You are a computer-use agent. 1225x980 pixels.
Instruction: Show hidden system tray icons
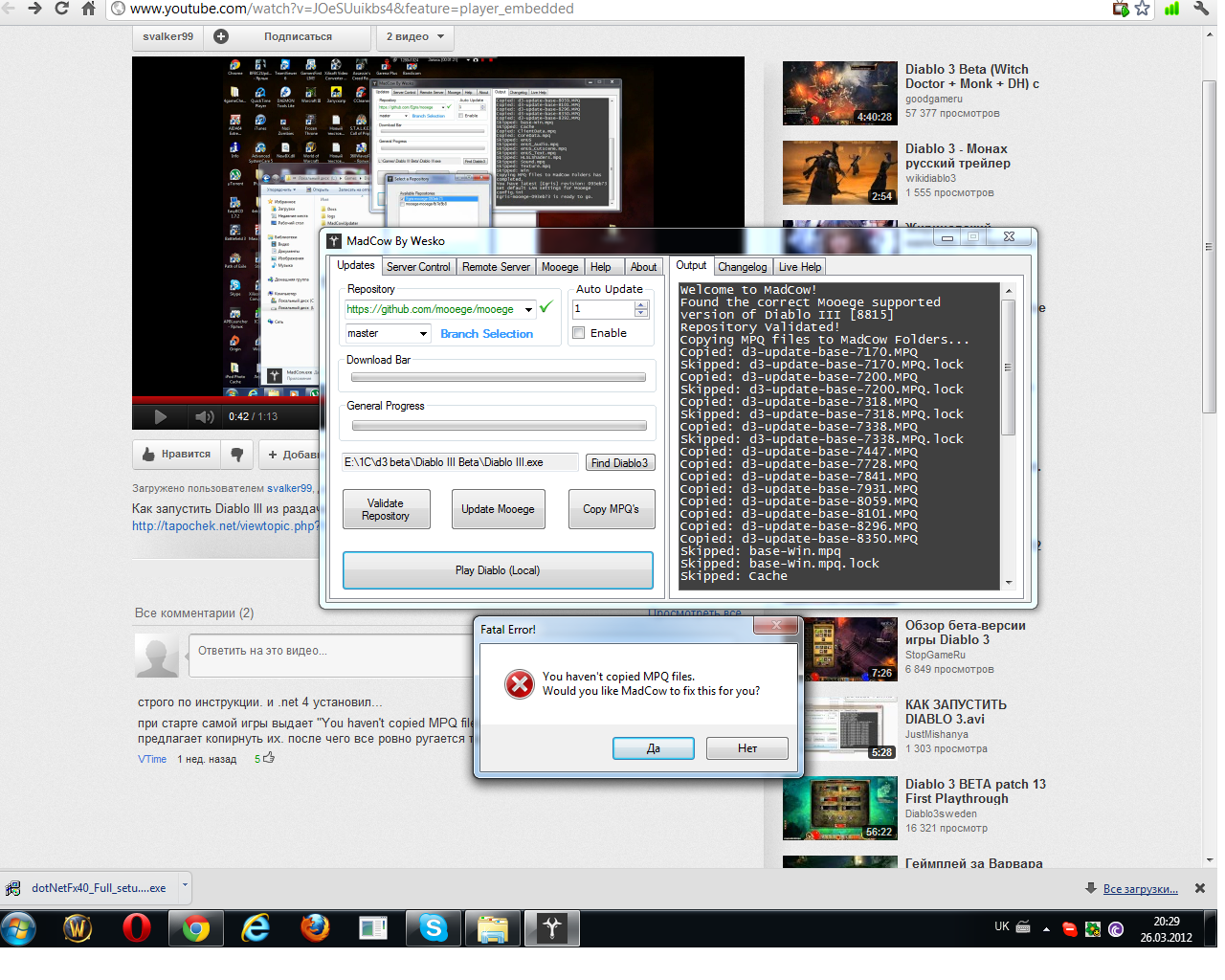[x=1046, y=928]
